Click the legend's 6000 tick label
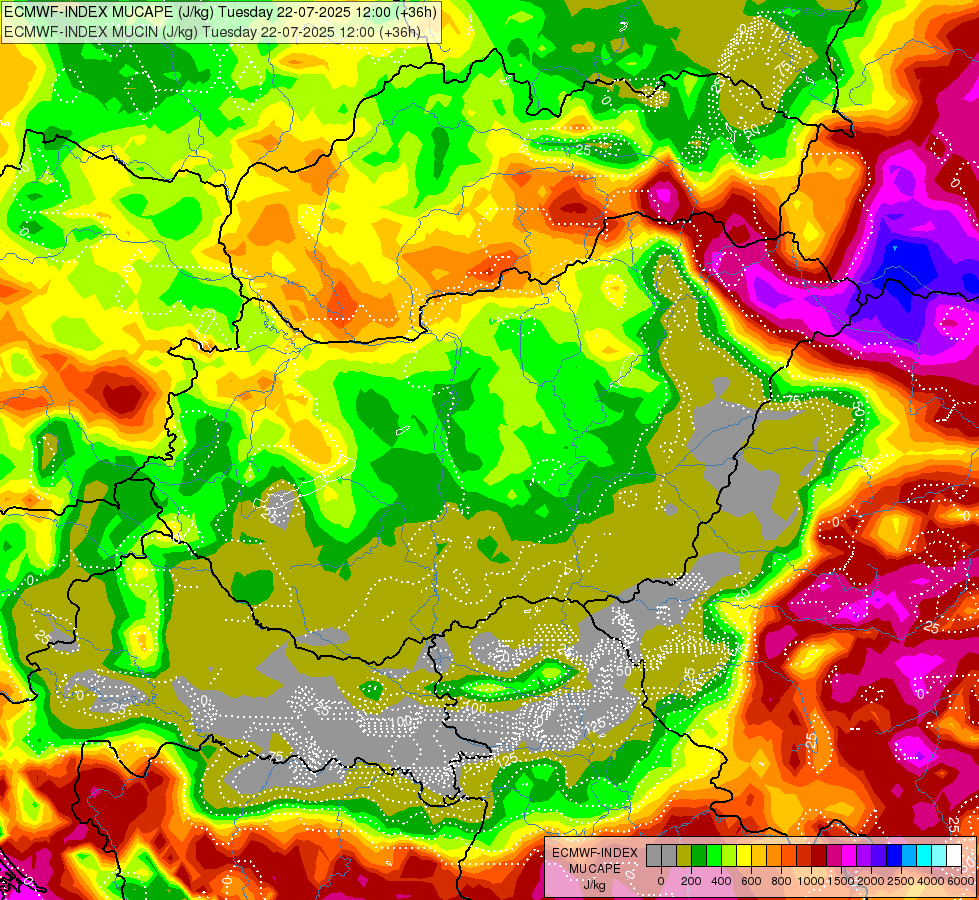This screenshot has width=979, height=900. click(x=962, y=881)
